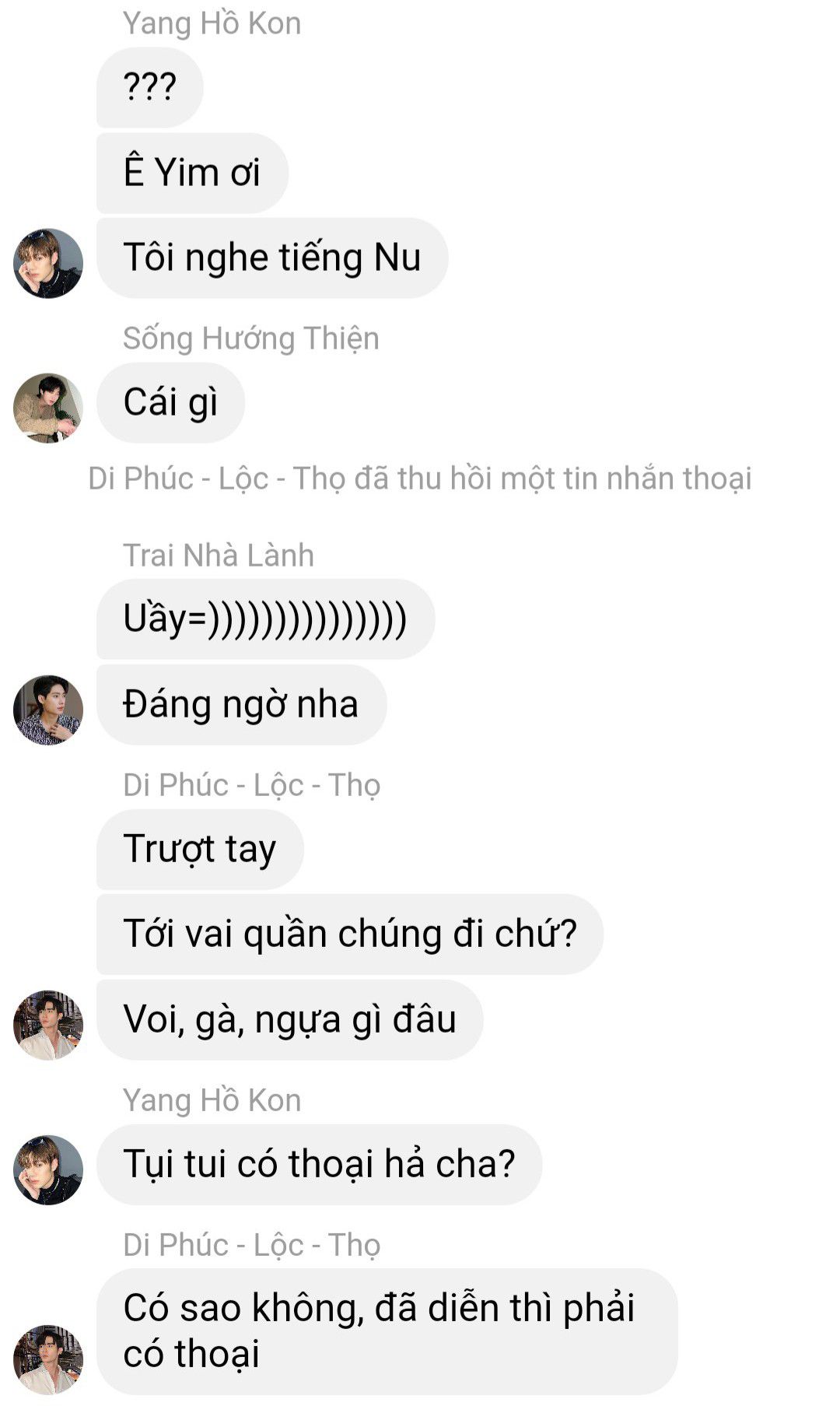Image resolution: width=840 pixels, height=1406 pixels.
Task: Tap the 'Ê Yim ơi' message
Action: click(x=192, y=173)
